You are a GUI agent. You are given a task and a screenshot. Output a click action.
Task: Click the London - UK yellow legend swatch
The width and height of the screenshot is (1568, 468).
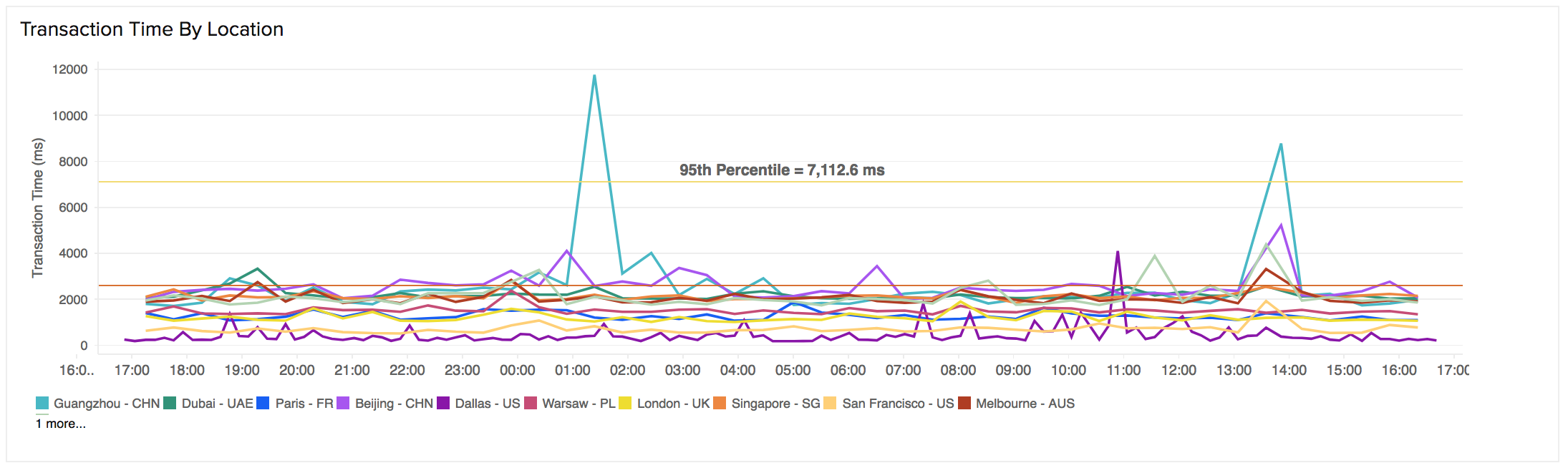coord(625,404)
